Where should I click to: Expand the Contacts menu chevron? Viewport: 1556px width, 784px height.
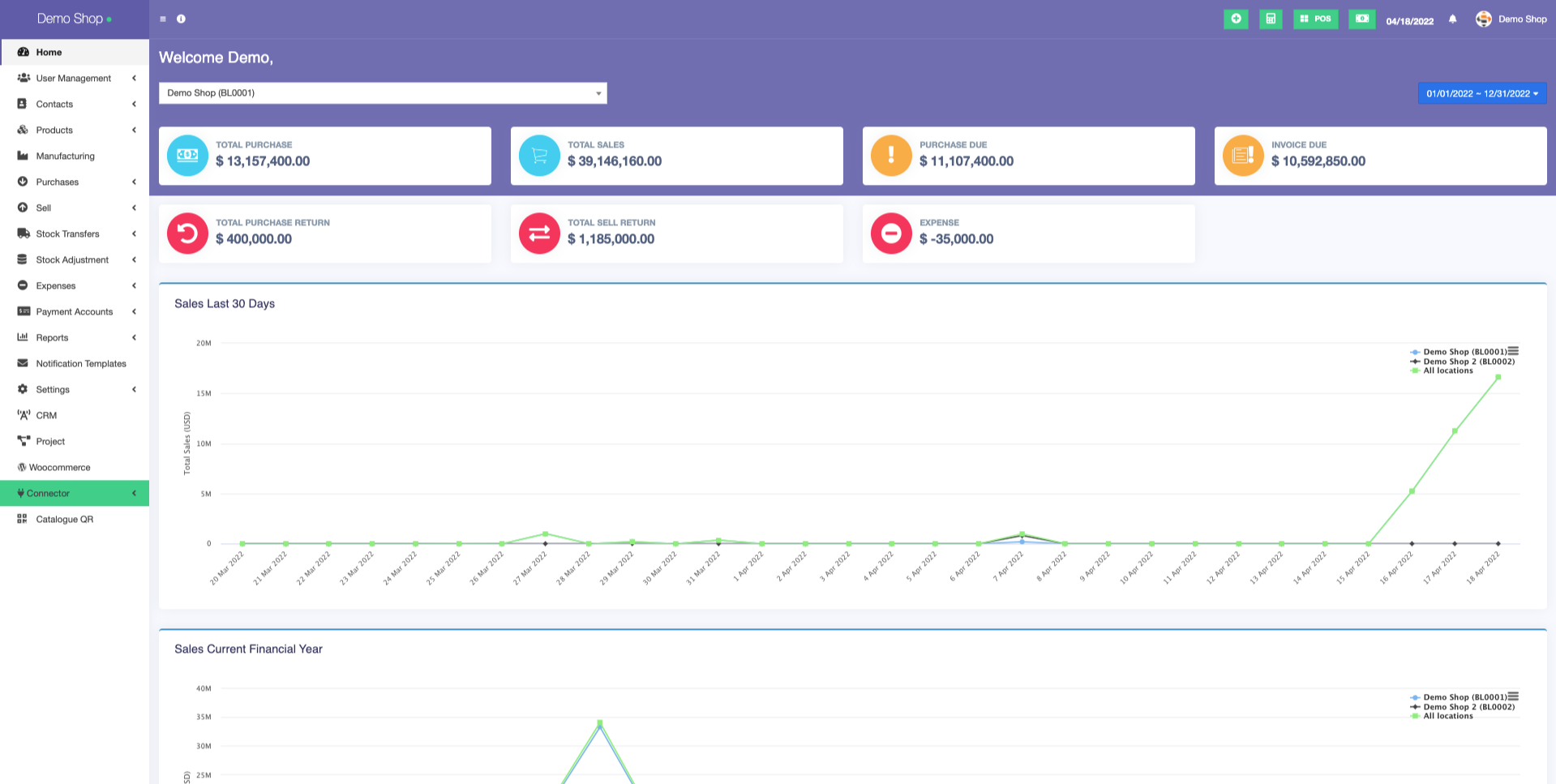134,104
